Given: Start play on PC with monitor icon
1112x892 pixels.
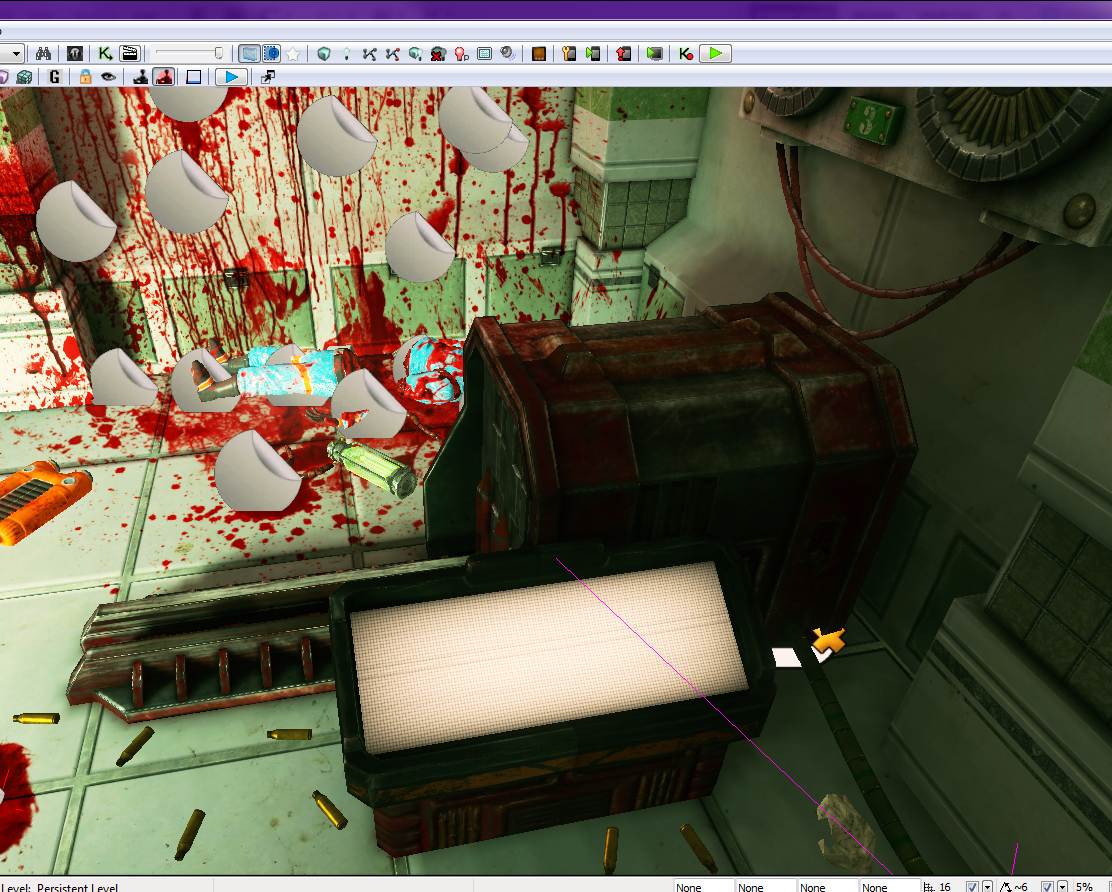Looking at the screenshot, I should tap(655, 54).
